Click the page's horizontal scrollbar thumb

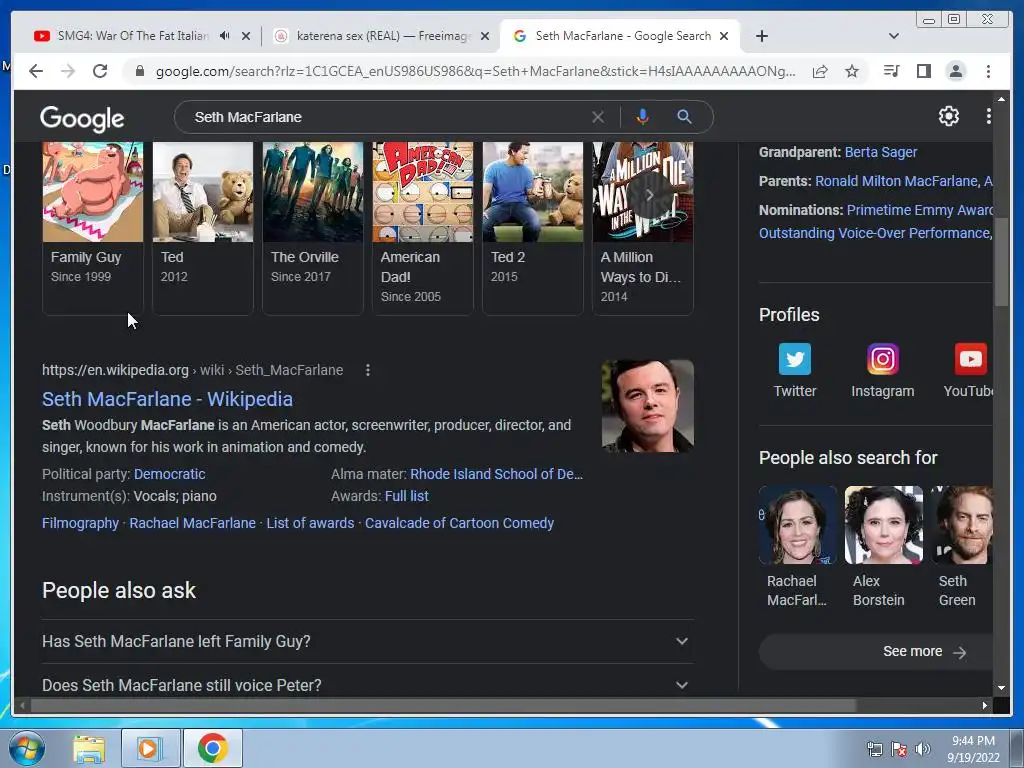(x=443, y=705)
